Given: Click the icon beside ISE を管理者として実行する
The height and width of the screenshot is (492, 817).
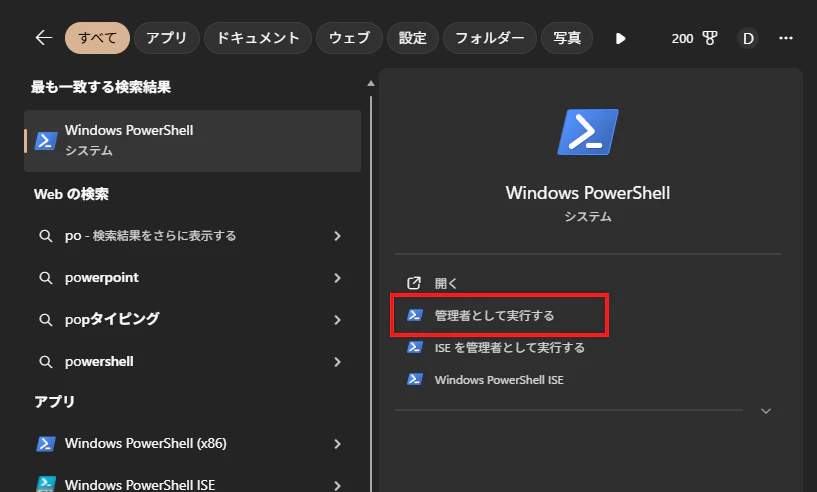Looking at the screenshot, I should coord(415,348).
